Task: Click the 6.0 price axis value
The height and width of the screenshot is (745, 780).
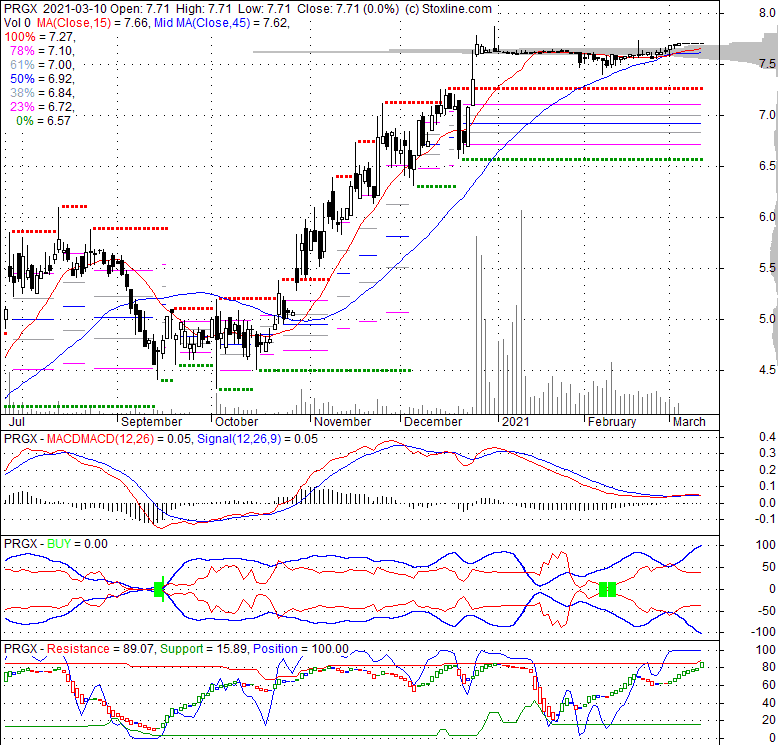Action: click(x=767, y=217)
